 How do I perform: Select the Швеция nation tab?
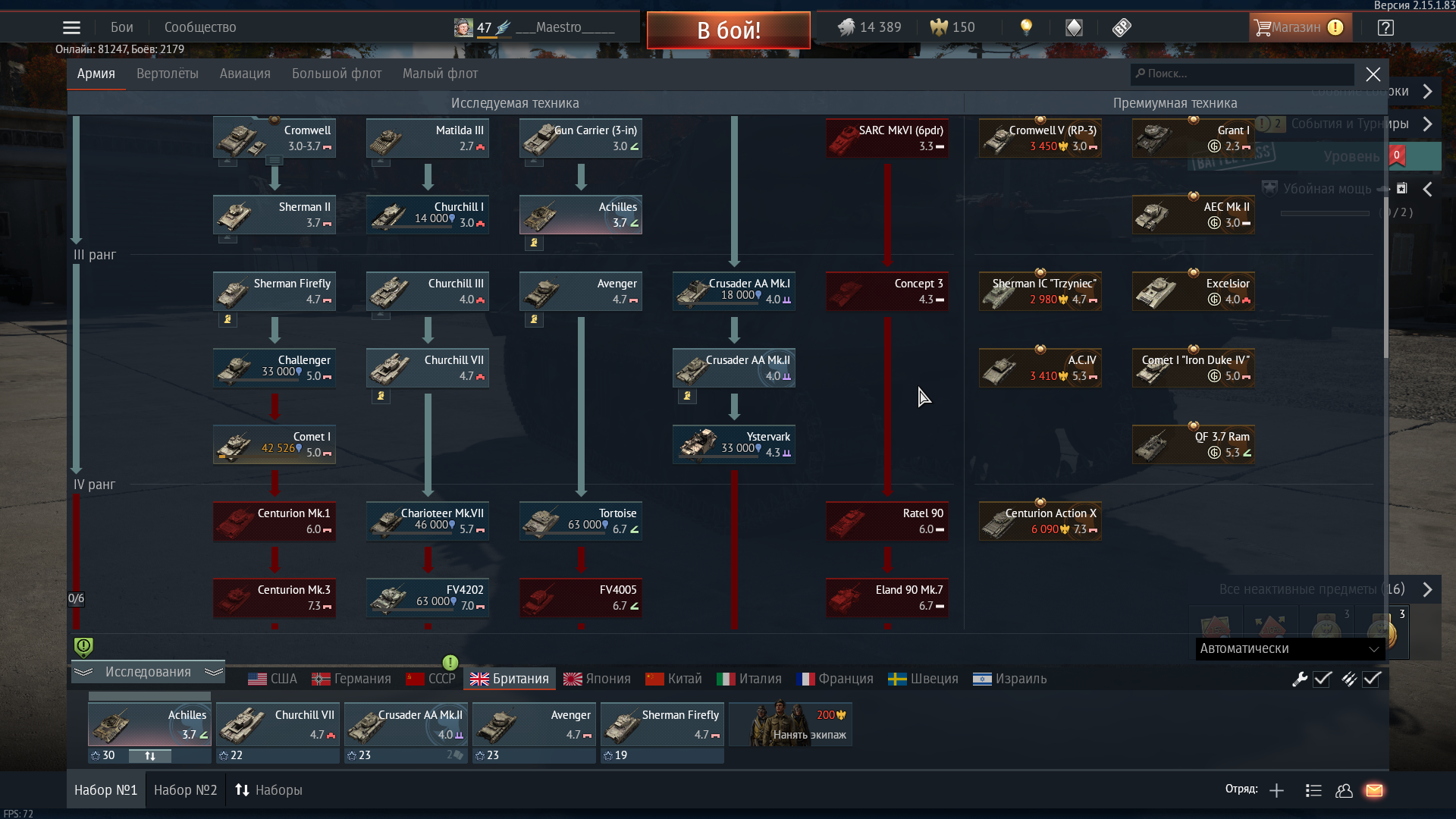click(x=923, y=679)
